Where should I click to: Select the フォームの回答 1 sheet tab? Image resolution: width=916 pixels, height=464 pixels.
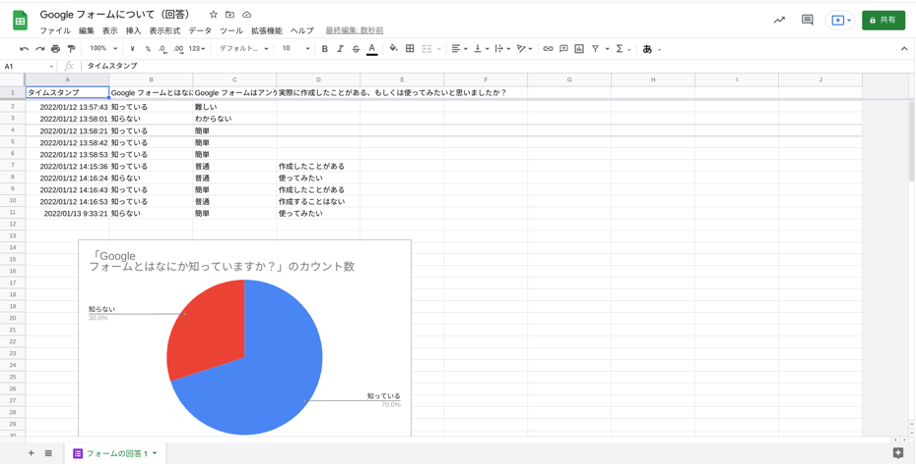click(x=115, y=453)
